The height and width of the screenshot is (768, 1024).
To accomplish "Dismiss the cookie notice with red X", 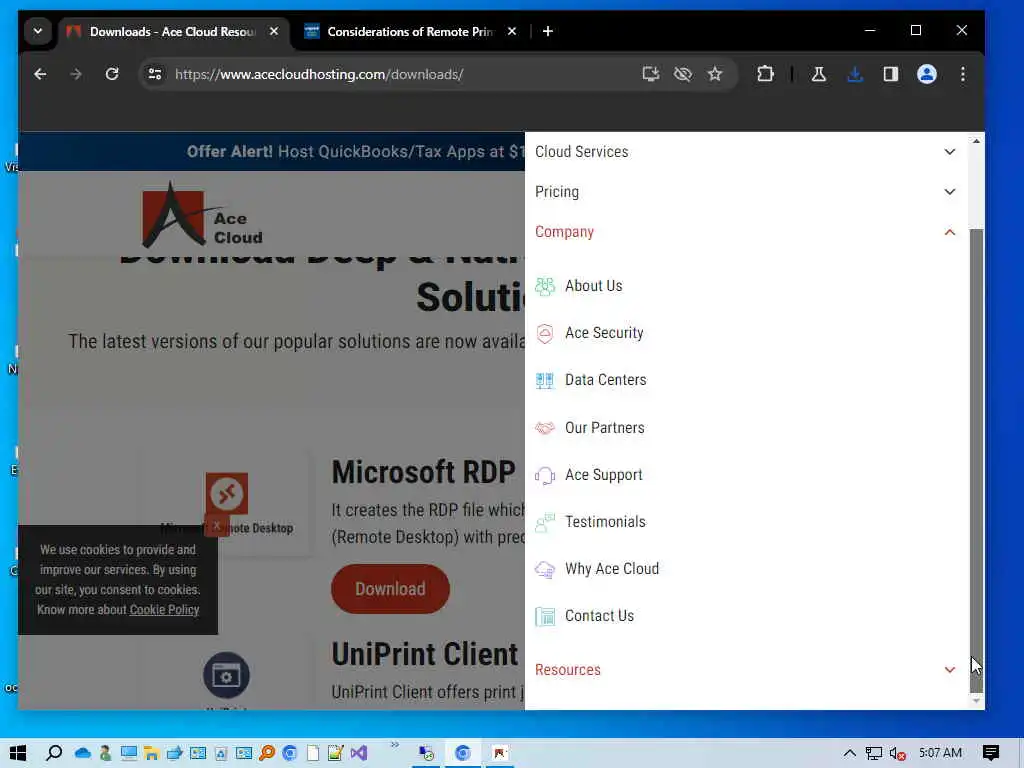I will pyautogui.click(x=216, y=526).
